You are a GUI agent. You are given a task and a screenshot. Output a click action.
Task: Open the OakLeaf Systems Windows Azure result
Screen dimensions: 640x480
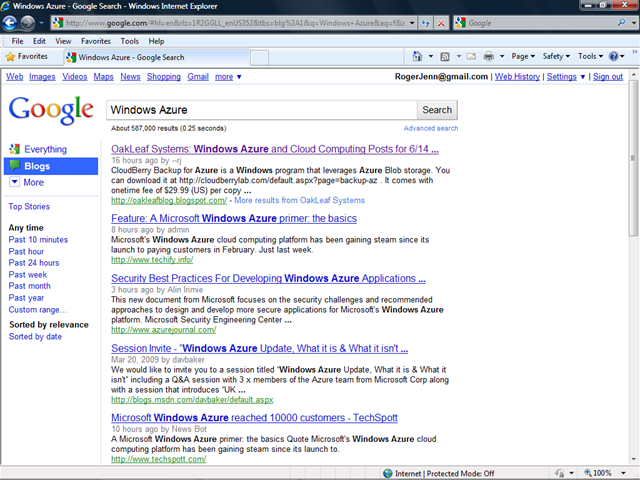pyautogui.click(x=275, y=149)
